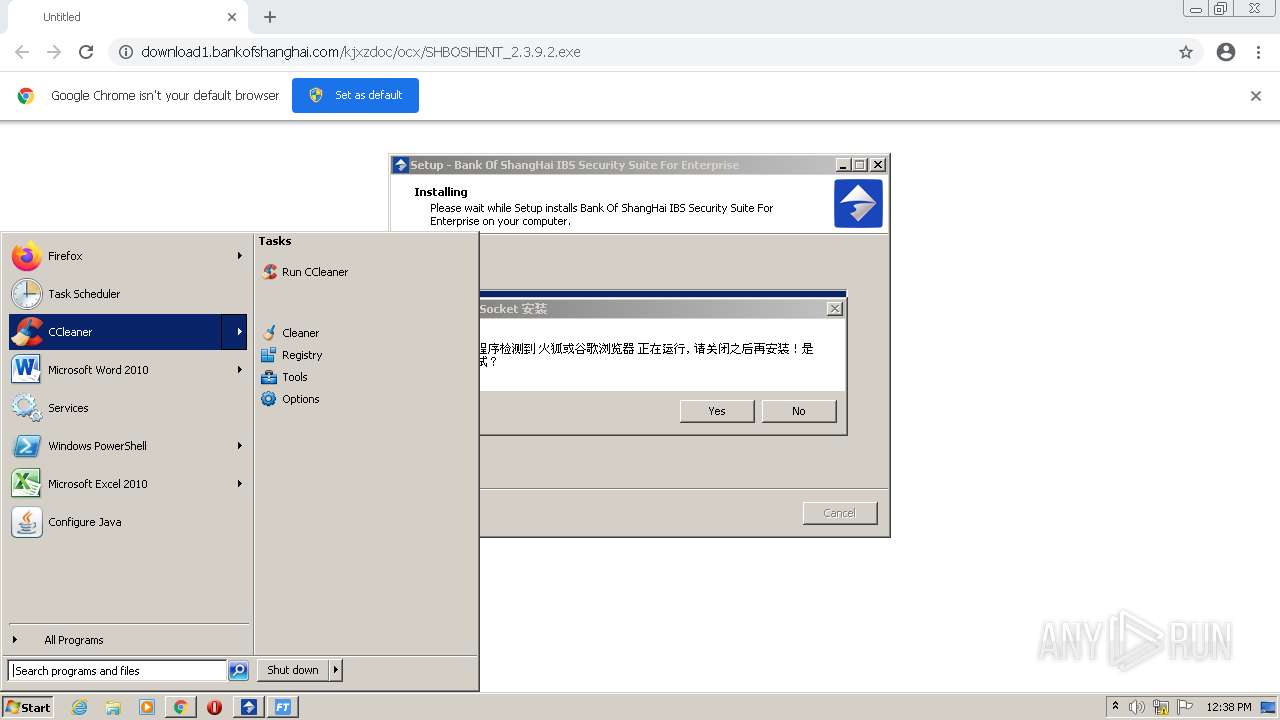
Task: Open the CCleaner Tools task
Action: pyautogui.click(x=284, y=377)
